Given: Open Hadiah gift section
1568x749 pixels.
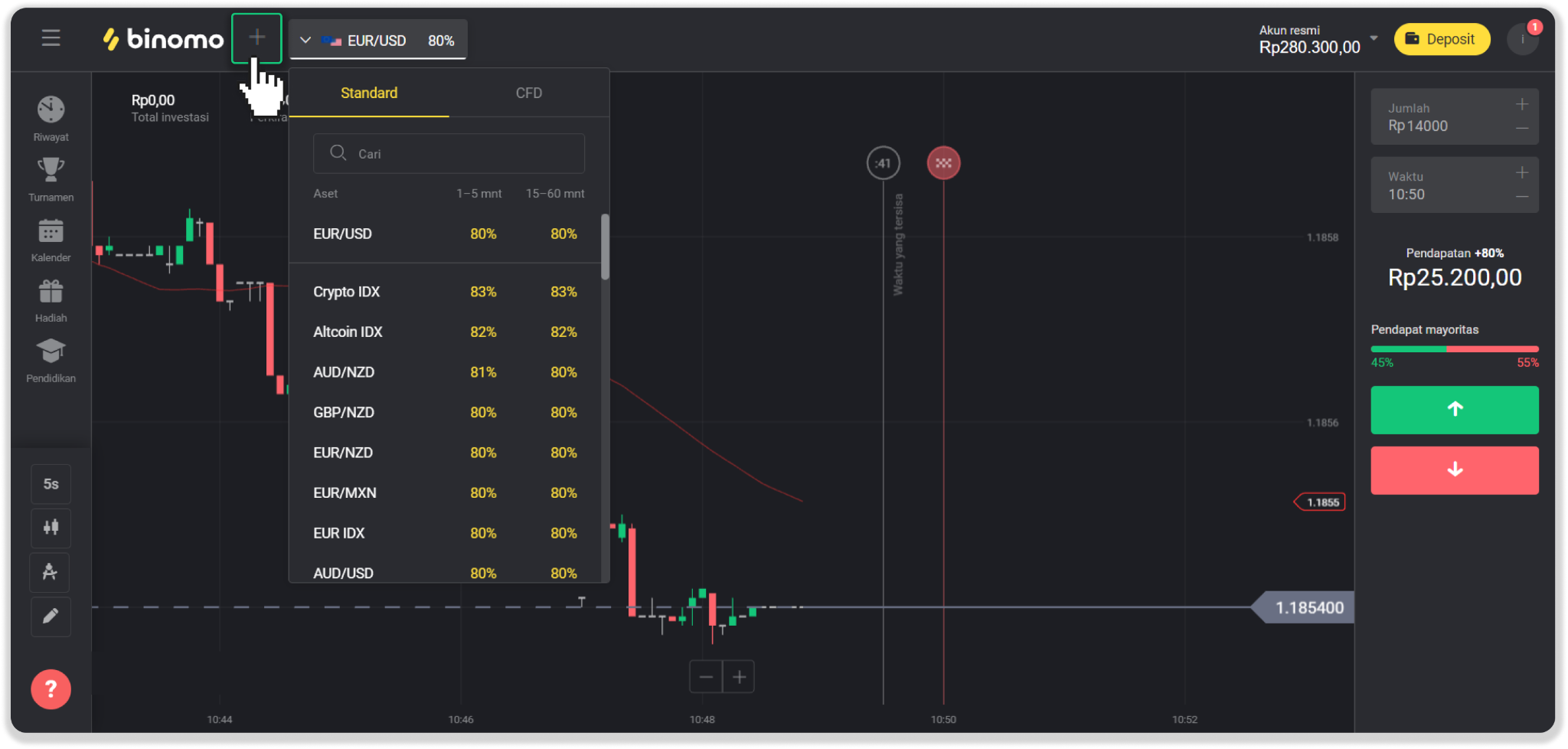Looking at the screenshot, I should [x=51, y=300].
